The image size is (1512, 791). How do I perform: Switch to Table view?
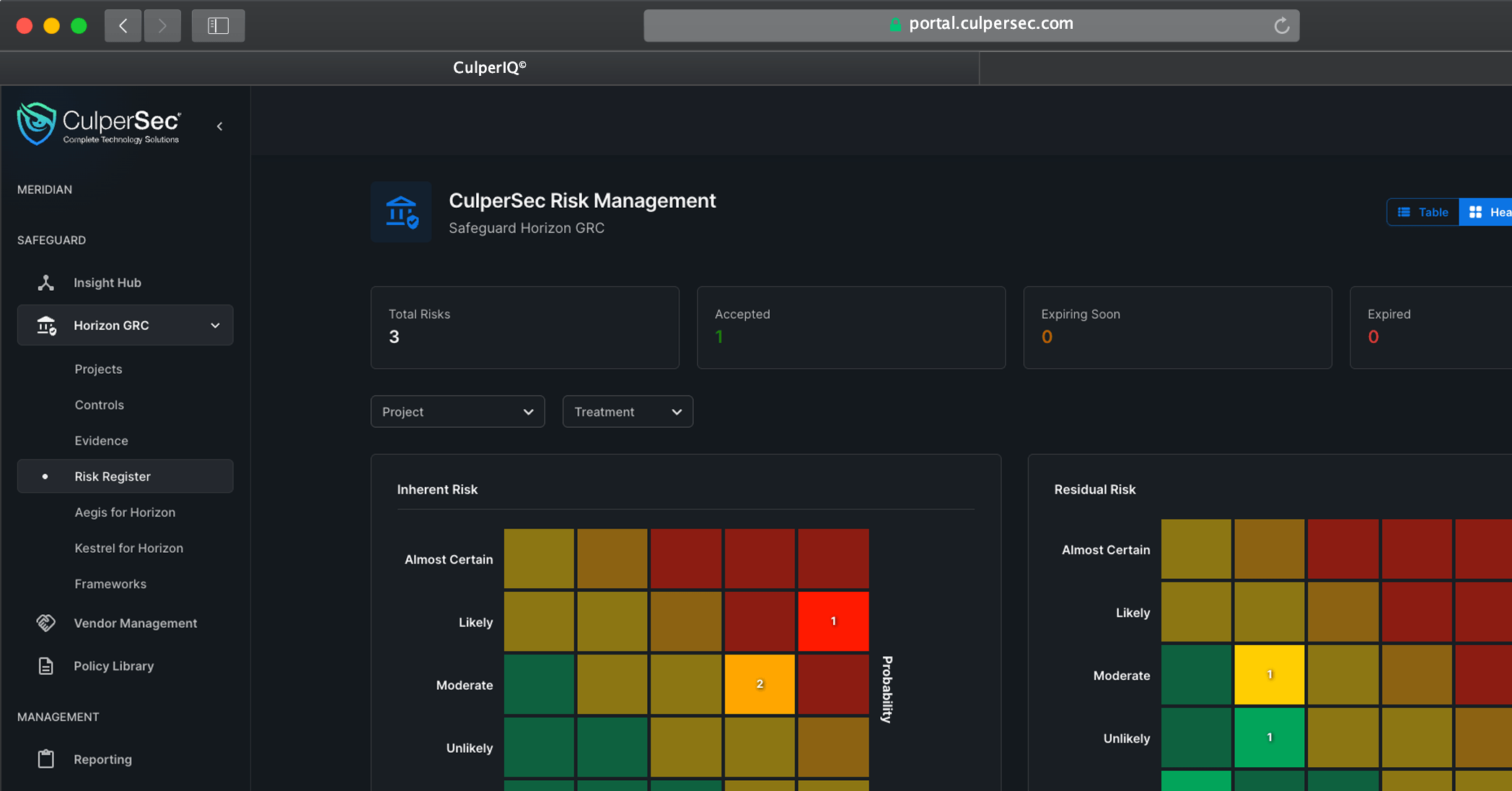[1423, 212]
